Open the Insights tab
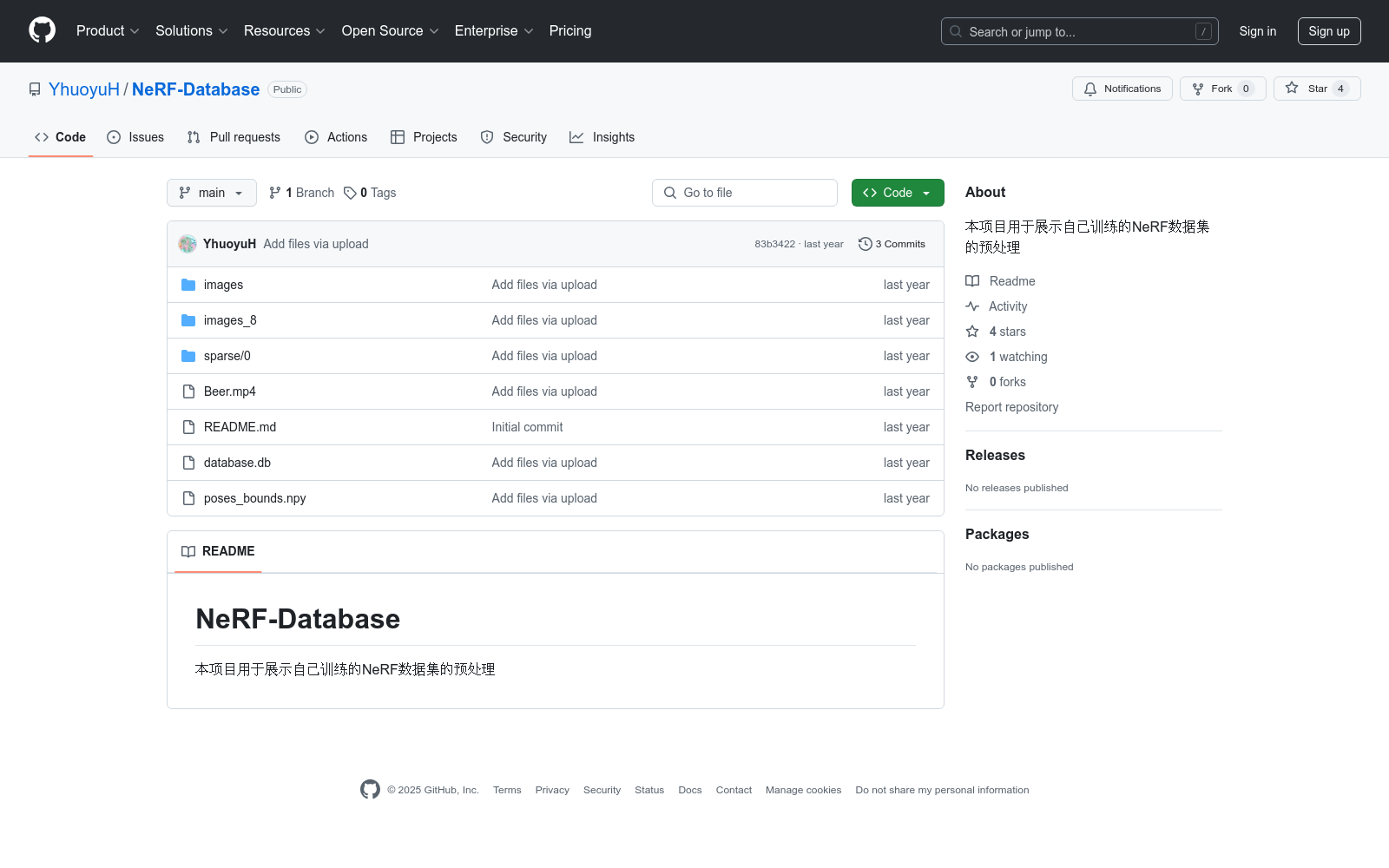The image size is (1389, 868). pyautogui.click(x=602, y=137)
